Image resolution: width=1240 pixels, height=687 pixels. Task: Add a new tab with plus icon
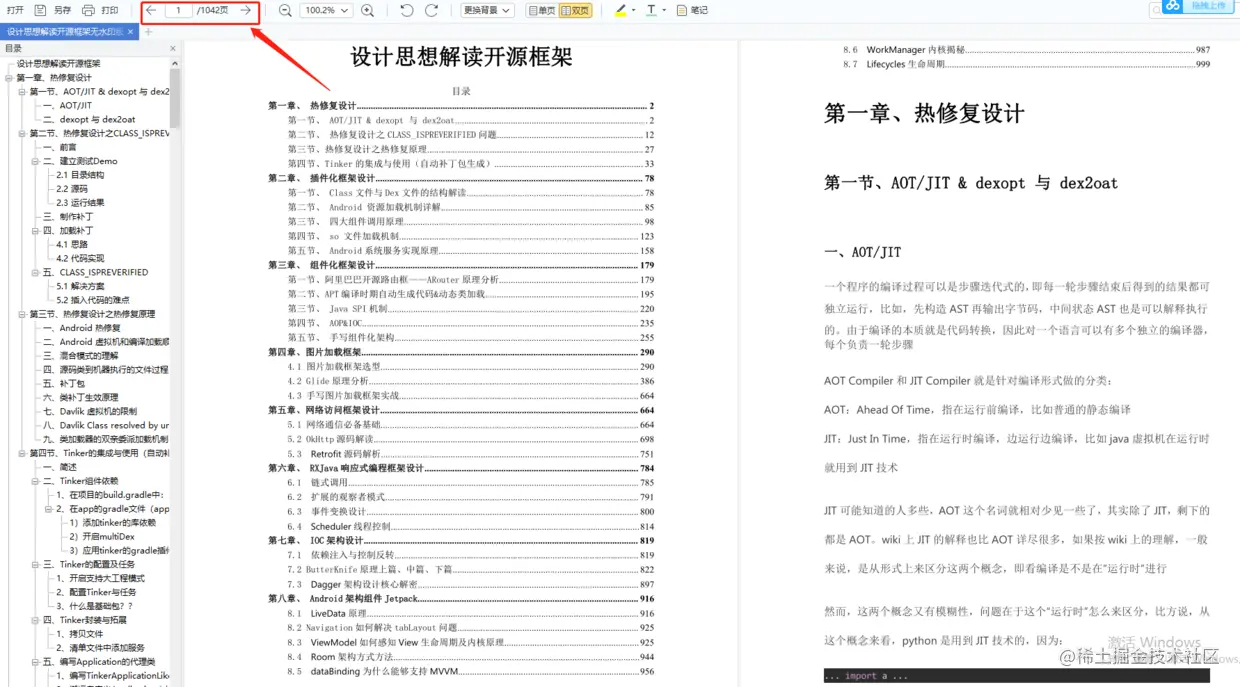tap(148, 32)
